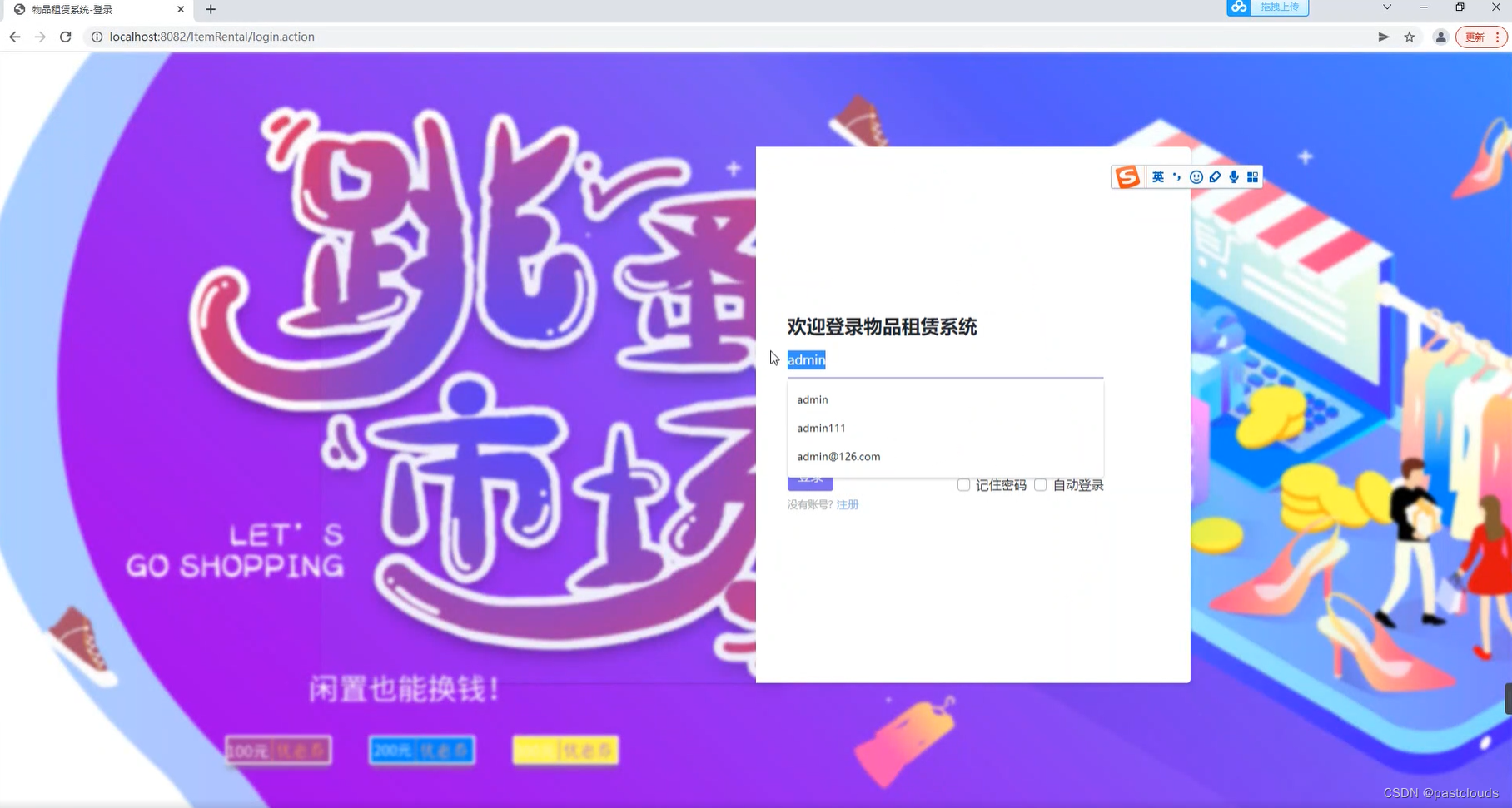This screenshot has width=1512, height=808.
Task: Click the Baidu Netdisk drag-upload icon
Action: click(x=1238, y=7)
